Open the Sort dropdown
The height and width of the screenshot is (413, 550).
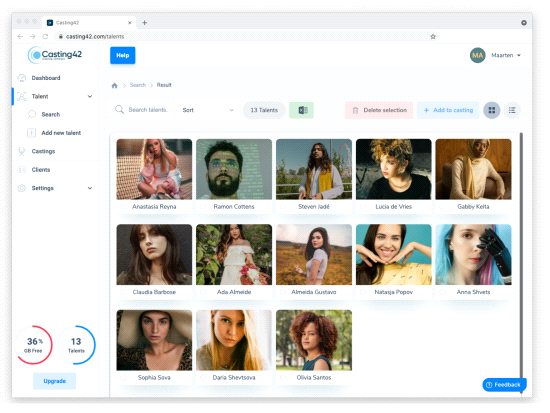pyautogui.click(x=208, y=110)
